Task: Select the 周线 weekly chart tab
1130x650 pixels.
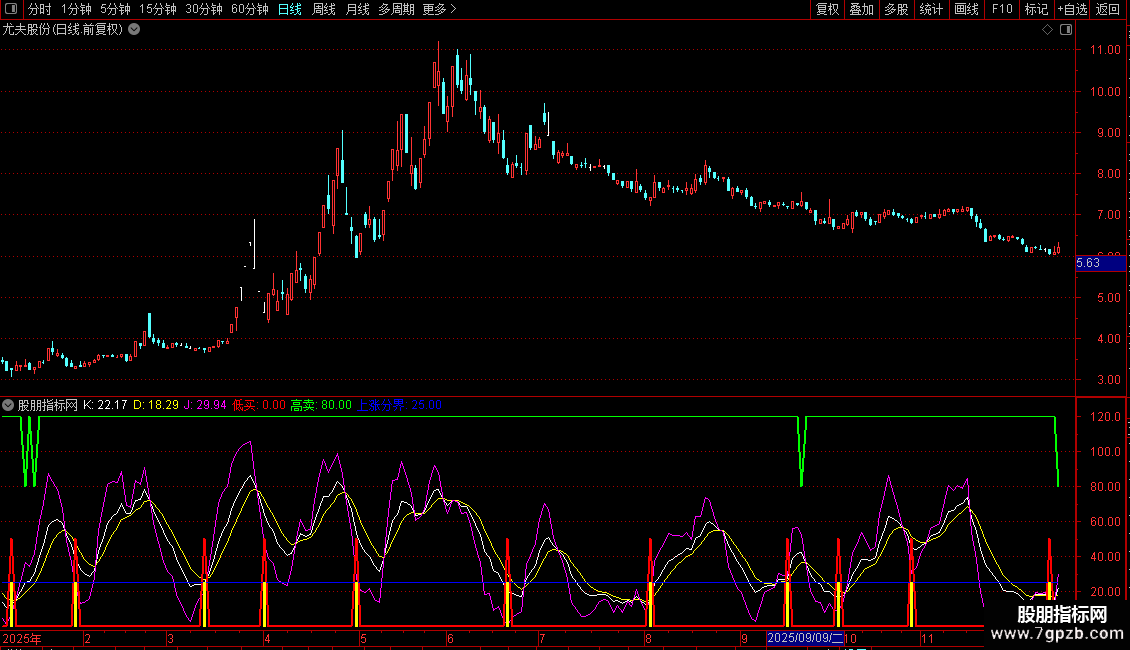Action: tap(324, 10)
